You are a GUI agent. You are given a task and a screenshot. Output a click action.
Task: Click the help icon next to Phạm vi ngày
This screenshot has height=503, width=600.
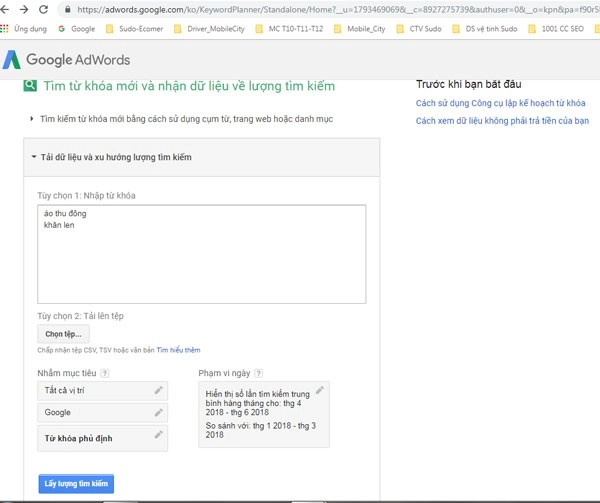click(x=259, y=373)
